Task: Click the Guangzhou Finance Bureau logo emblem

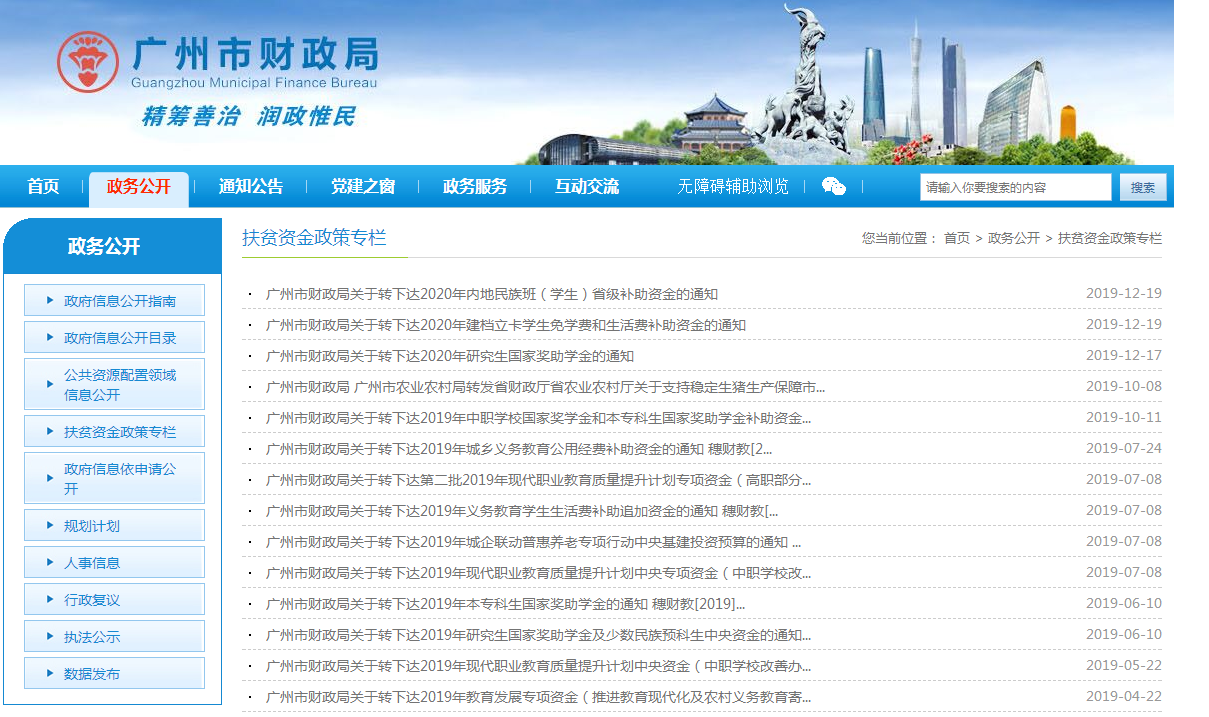Action: [x=88, y=62]
